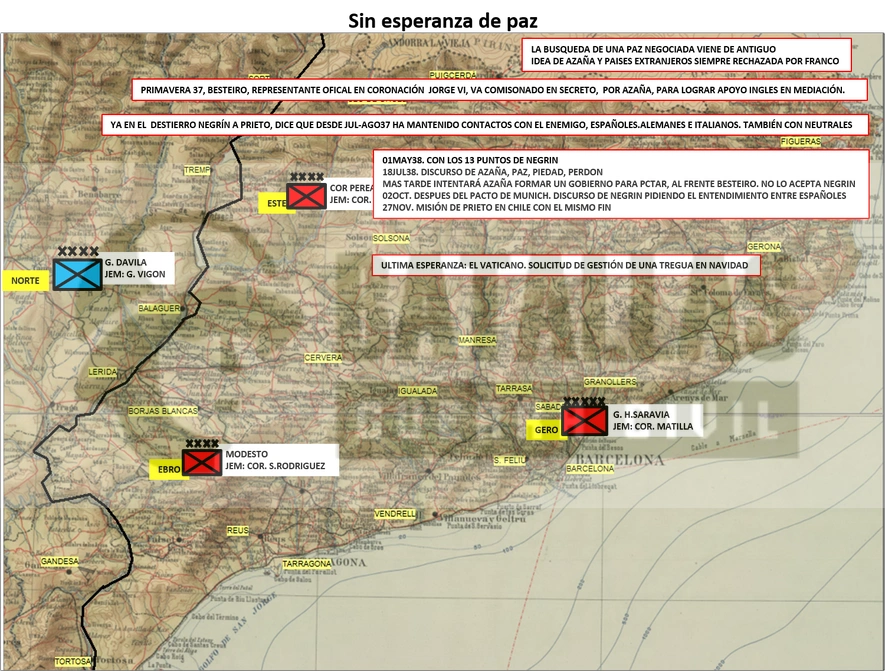Click the 'G. H.SARAVIA' commander name
This screenshot has height=671, width=885.
pyautogui.click(x=641, y=414)
